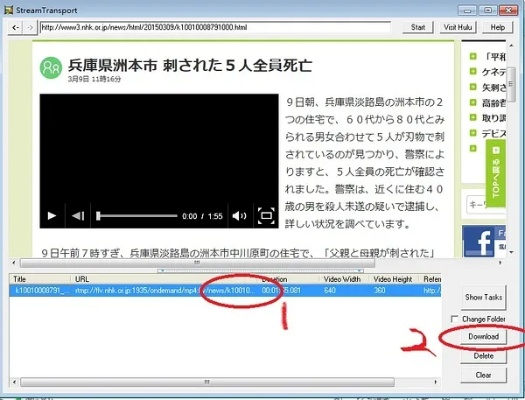This screenshot has width=525, height=400.
Task: Click the Start button
Action: point(418,27)
